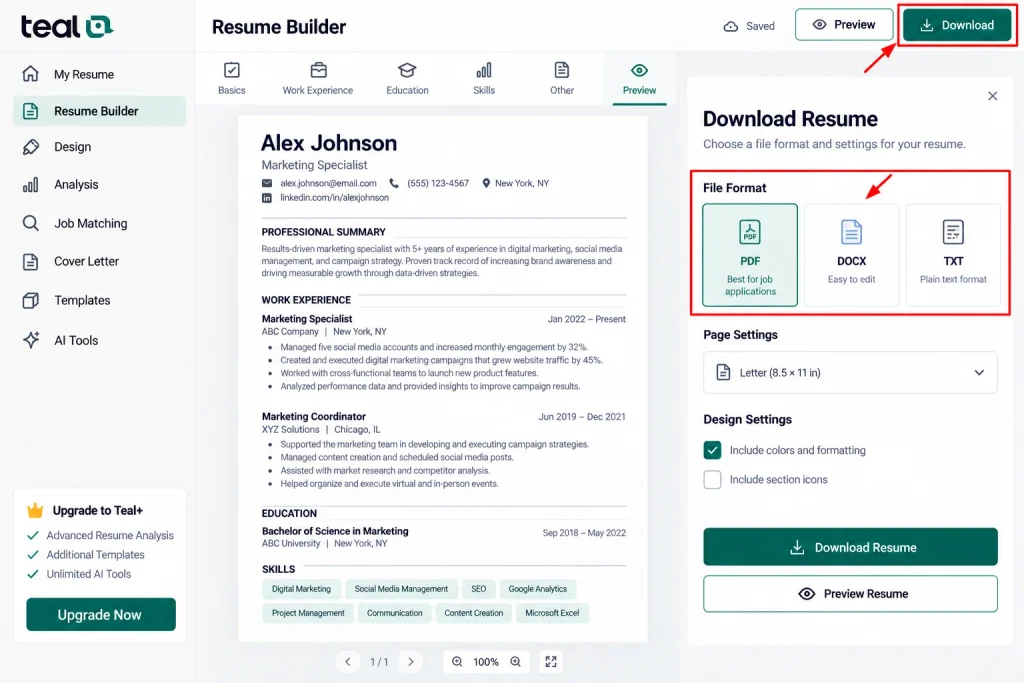Switch to the Other tab
Screen dimensions: 1024x683
[x=562, y=78]
